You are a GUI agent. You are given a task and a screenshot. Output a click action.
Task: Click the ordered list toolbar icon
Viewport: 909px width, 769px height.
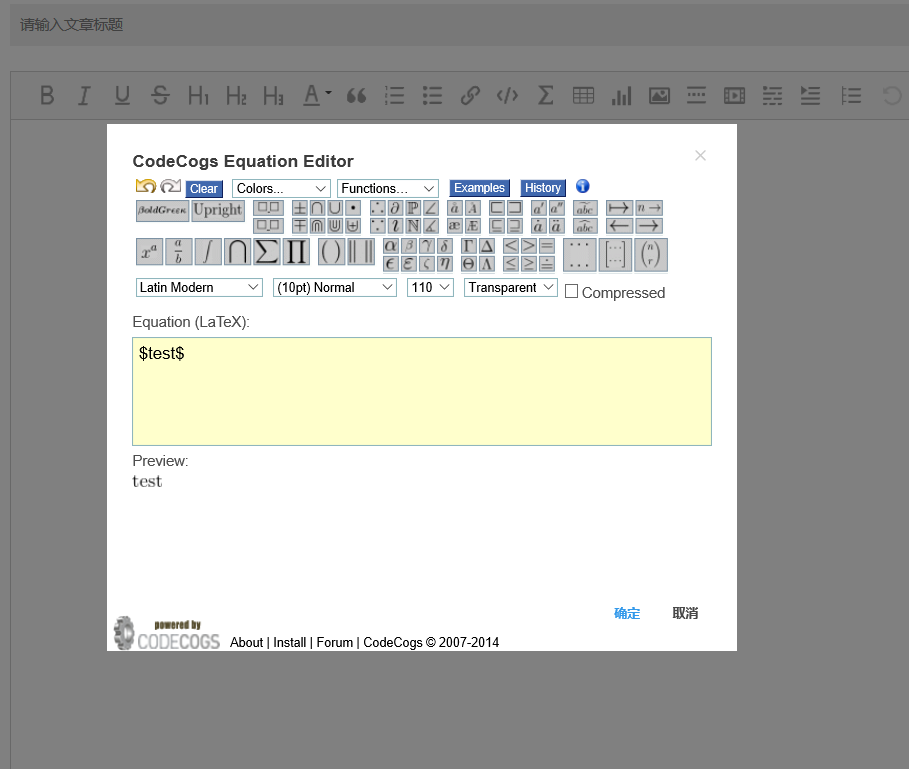pyautogui.click(x=394, y=95)
